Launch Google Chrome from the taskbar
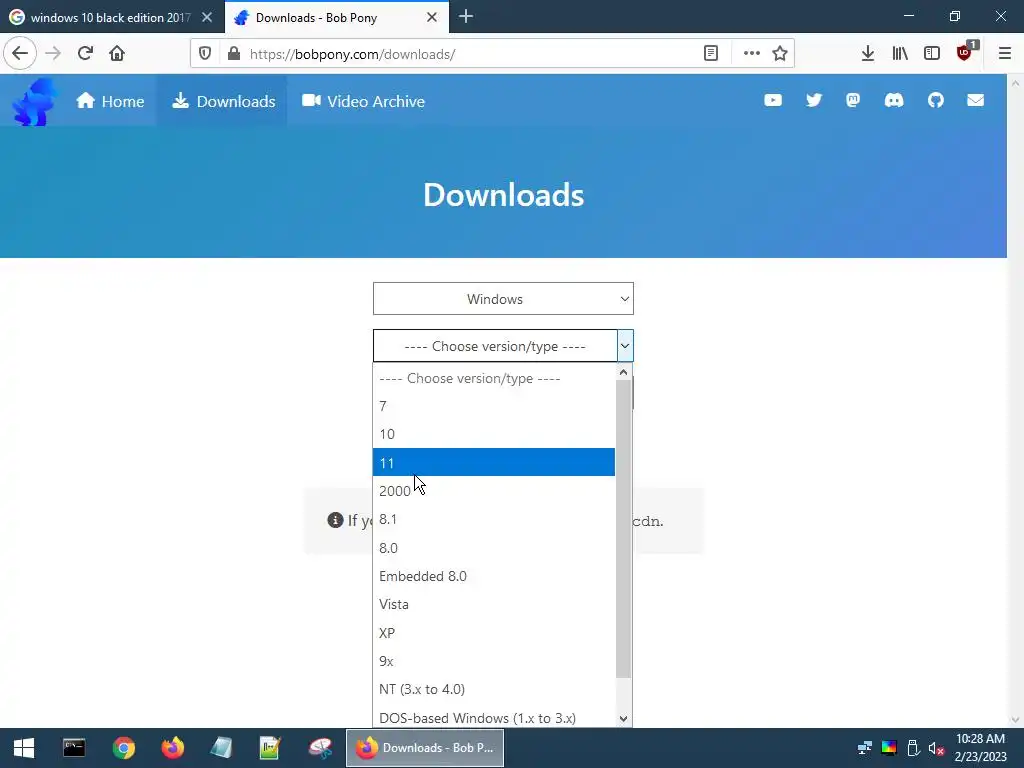Viewport: 1024px width, 768px height. pyautogui.click(x=123, y=748)
